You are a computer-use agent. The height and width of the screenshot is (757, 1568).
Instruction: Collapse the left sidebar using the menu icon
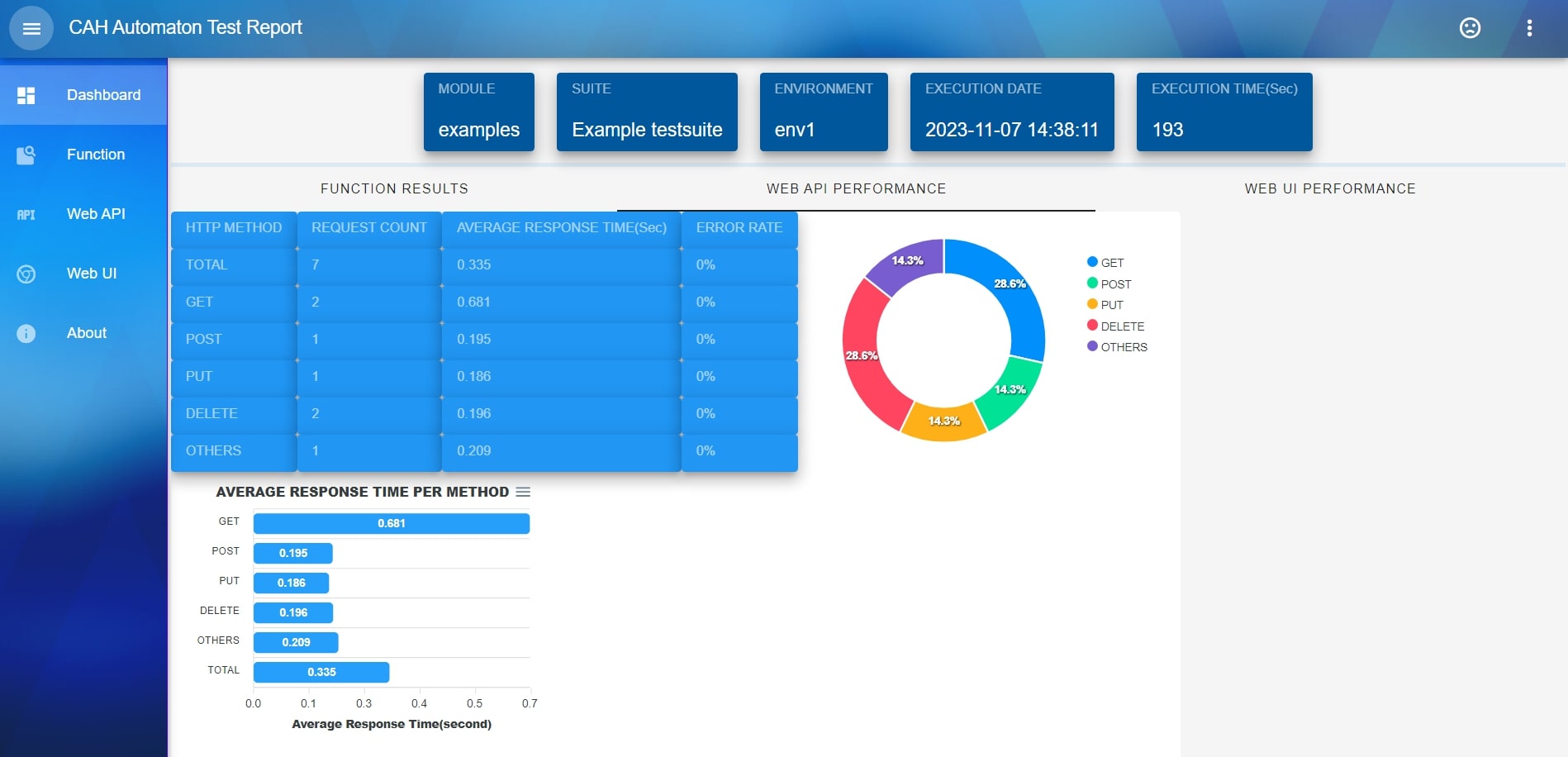31,27
